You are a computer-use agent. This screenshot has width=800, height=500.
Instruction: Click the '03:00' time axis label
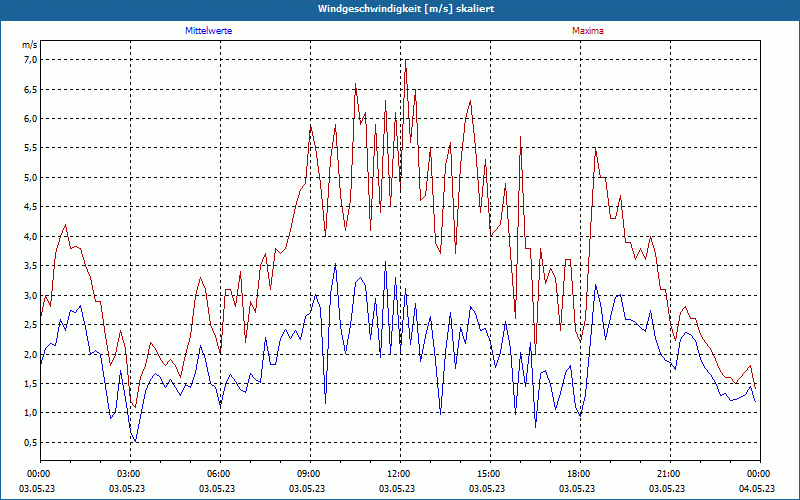point(128,474)
